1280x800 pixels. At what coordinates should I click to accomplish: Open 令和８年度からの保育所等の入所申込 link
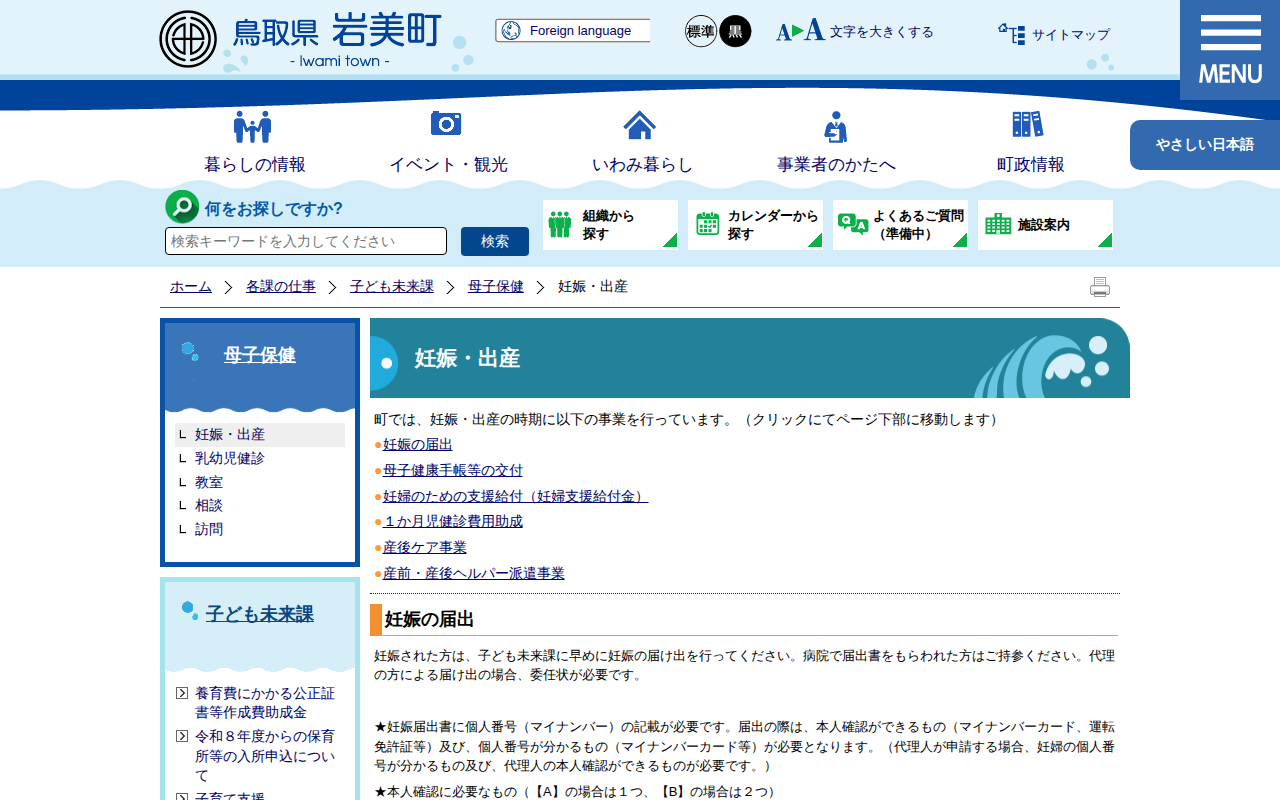[265, 756]
